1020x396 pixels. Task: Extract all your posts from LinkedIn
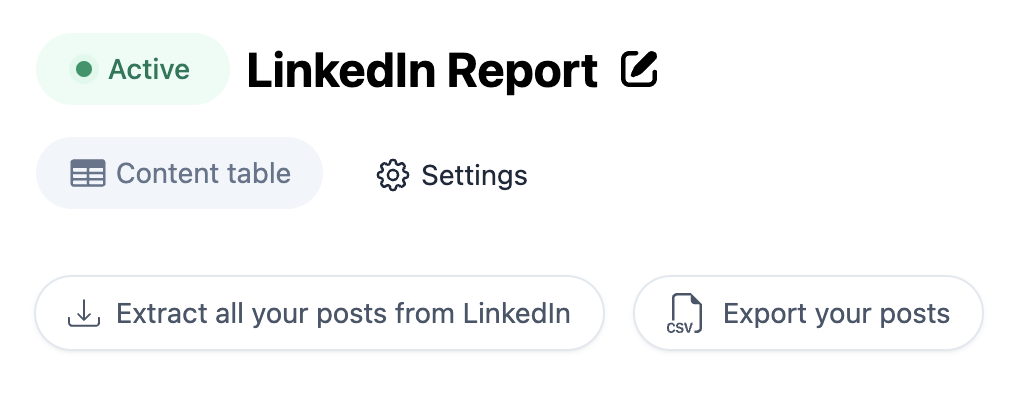click(x=319, y=313)
